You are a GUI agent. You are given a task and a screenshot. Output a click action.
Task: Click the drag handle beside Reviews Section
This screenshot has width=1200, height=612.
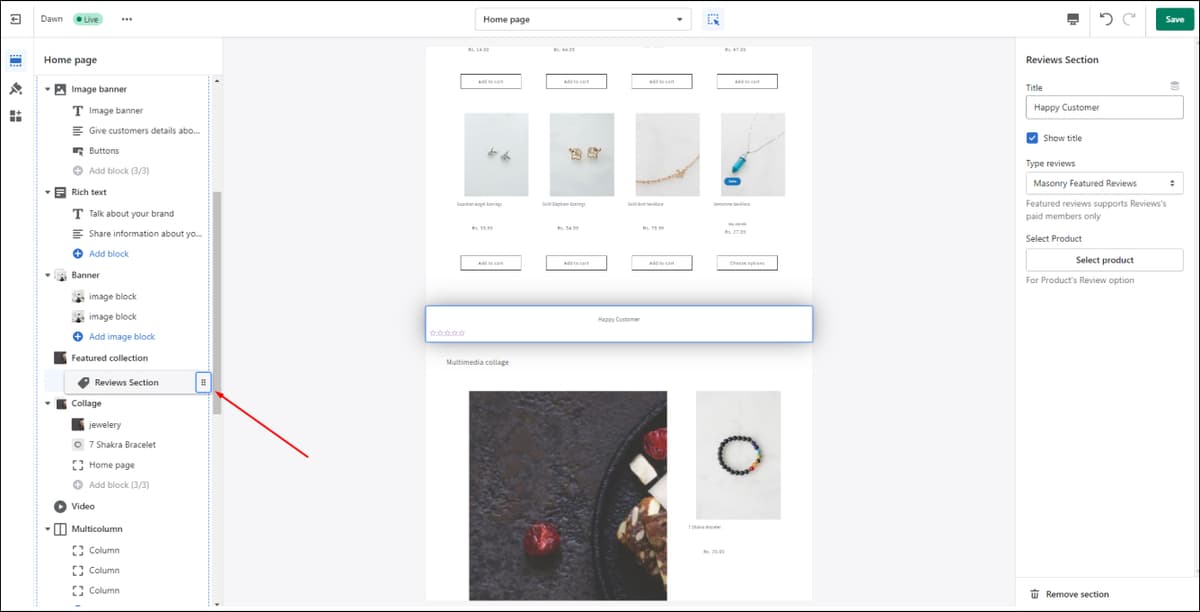click(x=203, y=382)
